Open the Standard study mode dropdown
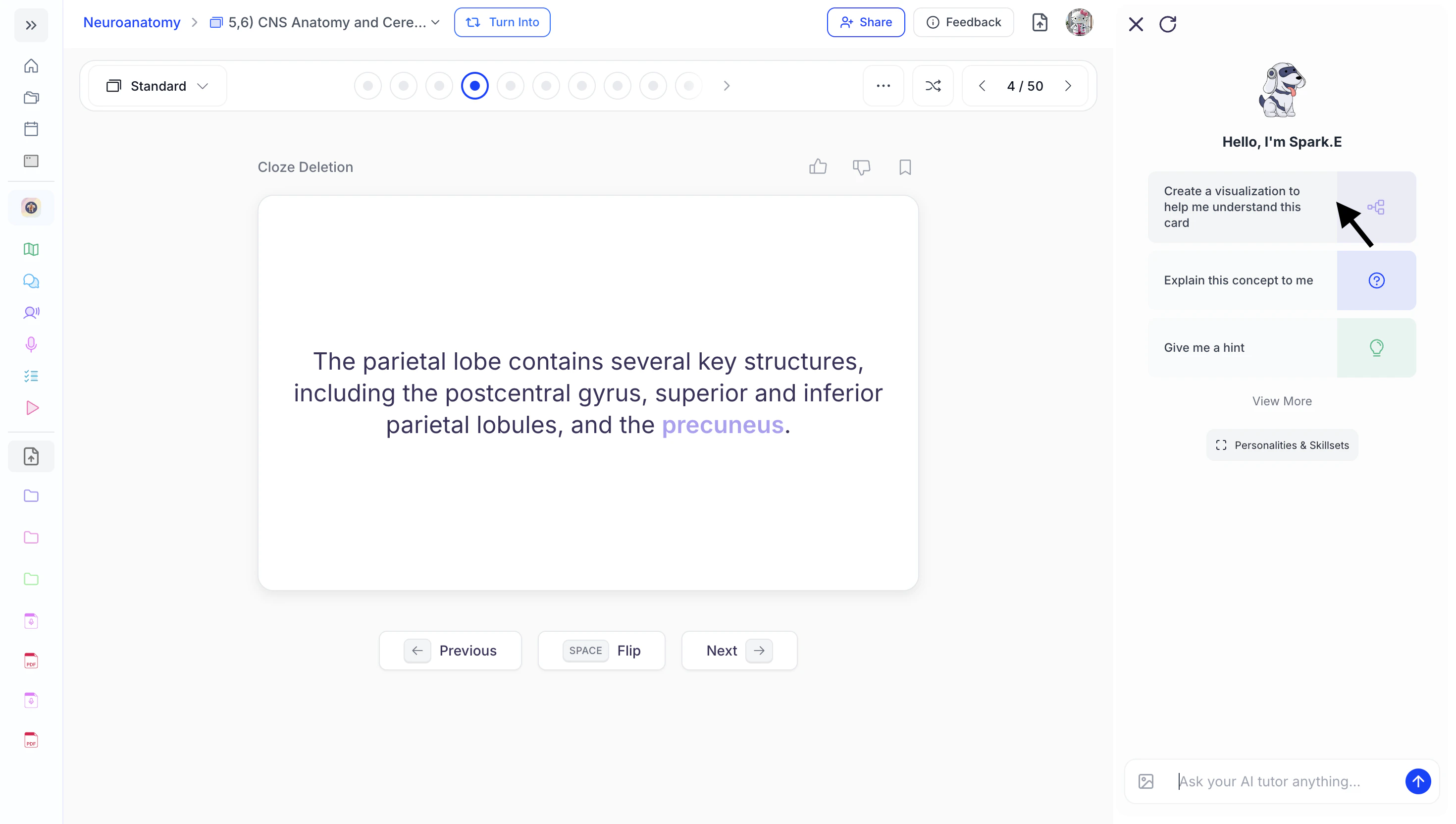 point(158,86)
